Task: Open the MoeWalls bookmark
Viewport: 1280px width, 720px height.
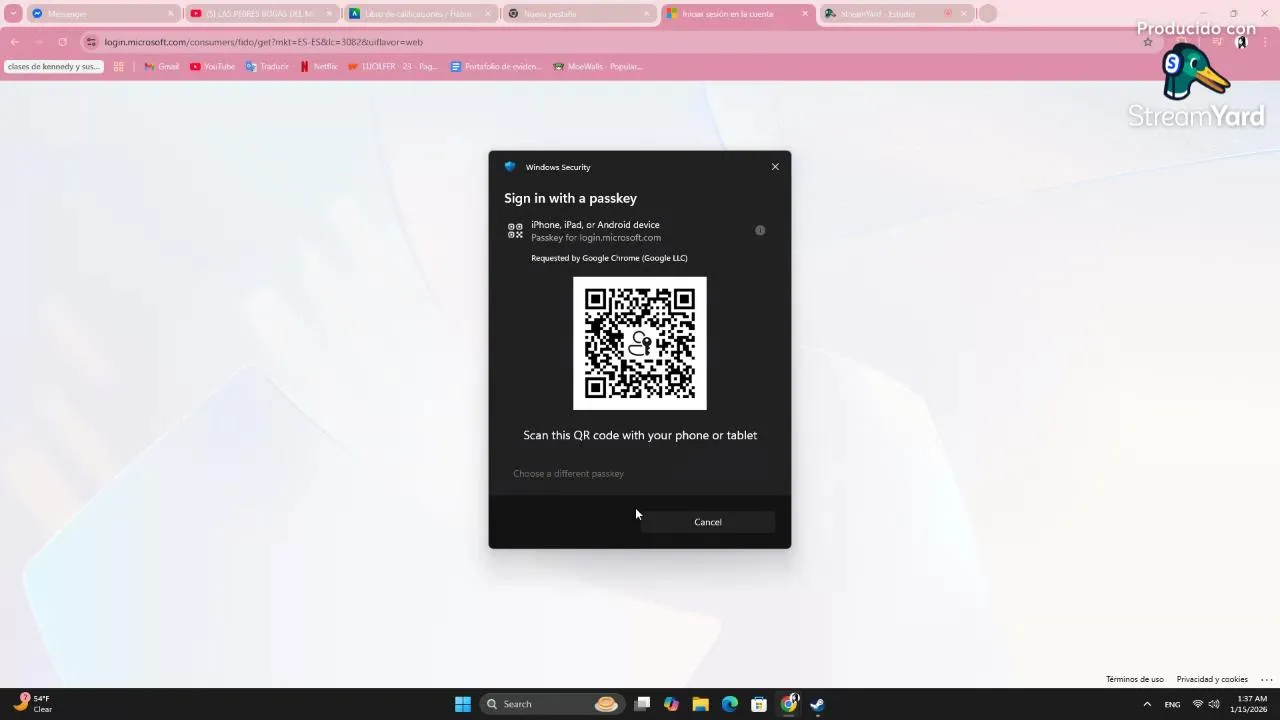Action: 598,67
